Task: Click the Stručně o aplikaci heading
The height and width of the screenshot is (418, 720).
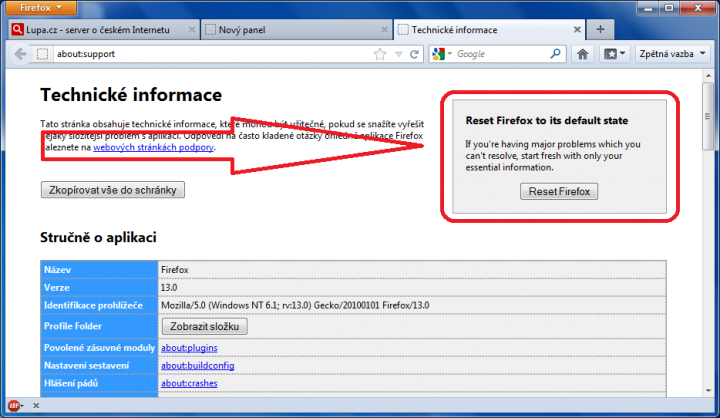Action: coord(98,237)
